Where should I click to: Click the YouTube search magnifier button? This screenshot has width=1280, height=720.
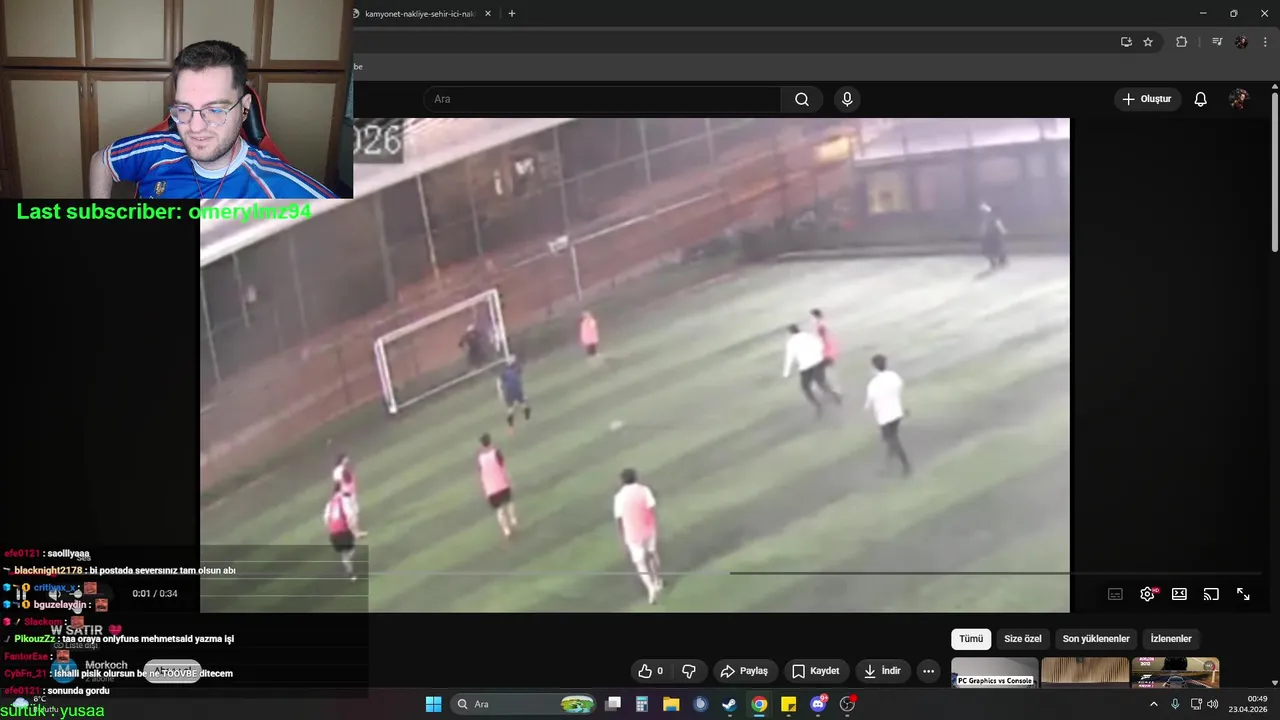[802, 99]
